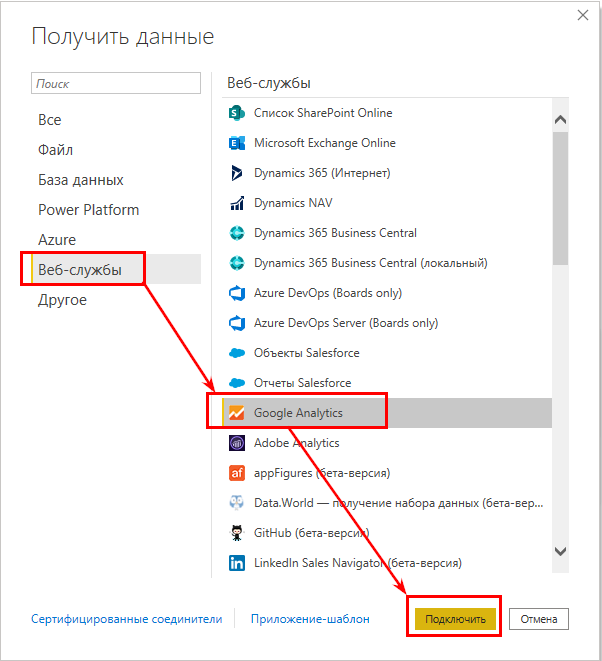Select the GitHub octocat icon
Screen dimensions: 602x661
[236, 533]
